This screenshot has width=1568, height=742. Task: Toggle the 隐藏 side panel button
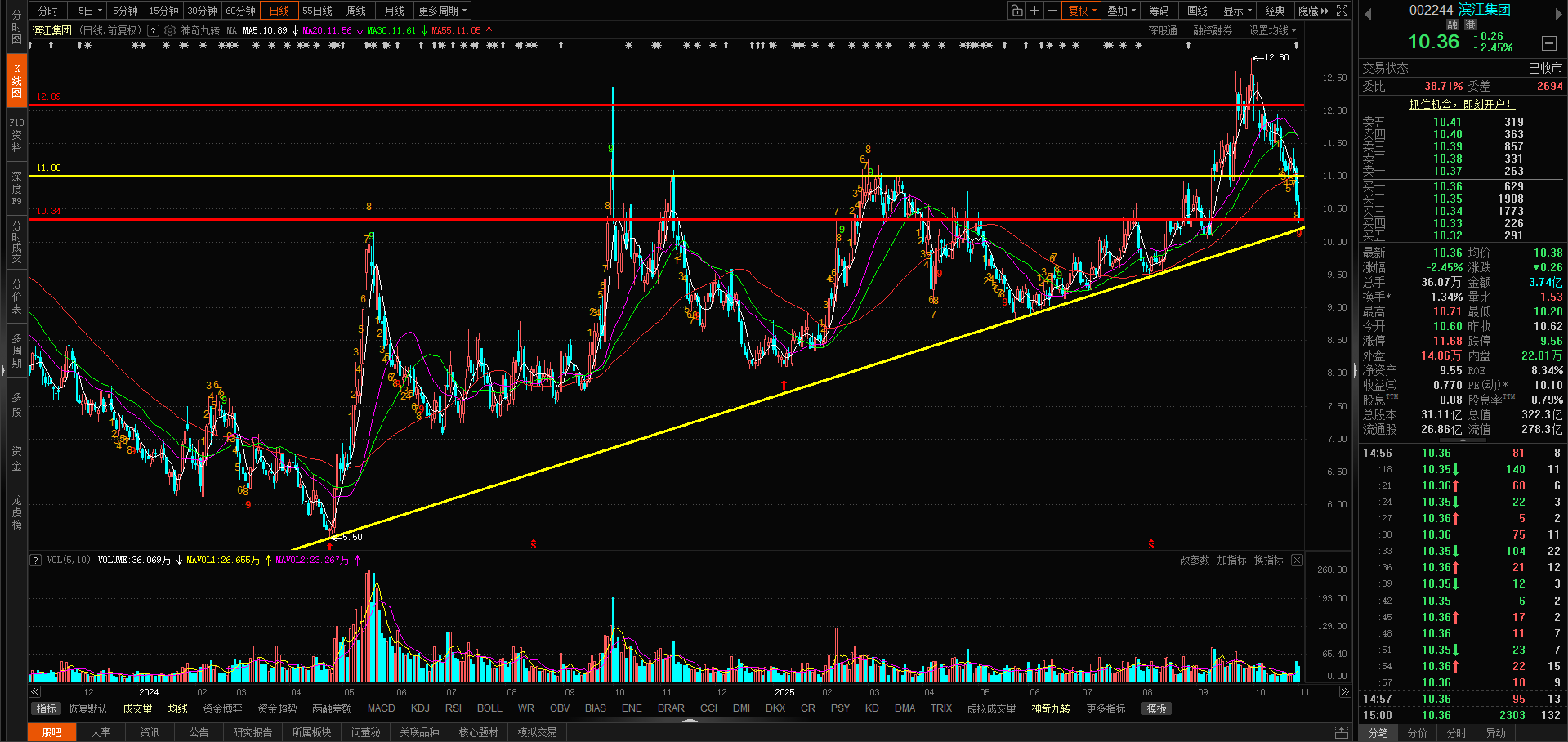pos(1314,11)
